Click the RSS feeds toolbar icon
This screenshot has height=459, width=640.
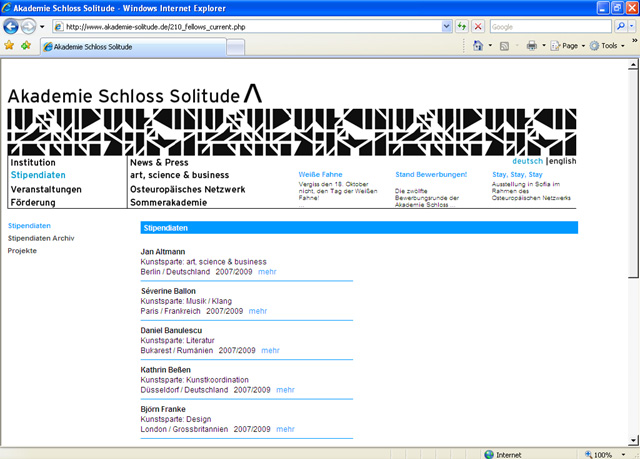pos(505,46)
